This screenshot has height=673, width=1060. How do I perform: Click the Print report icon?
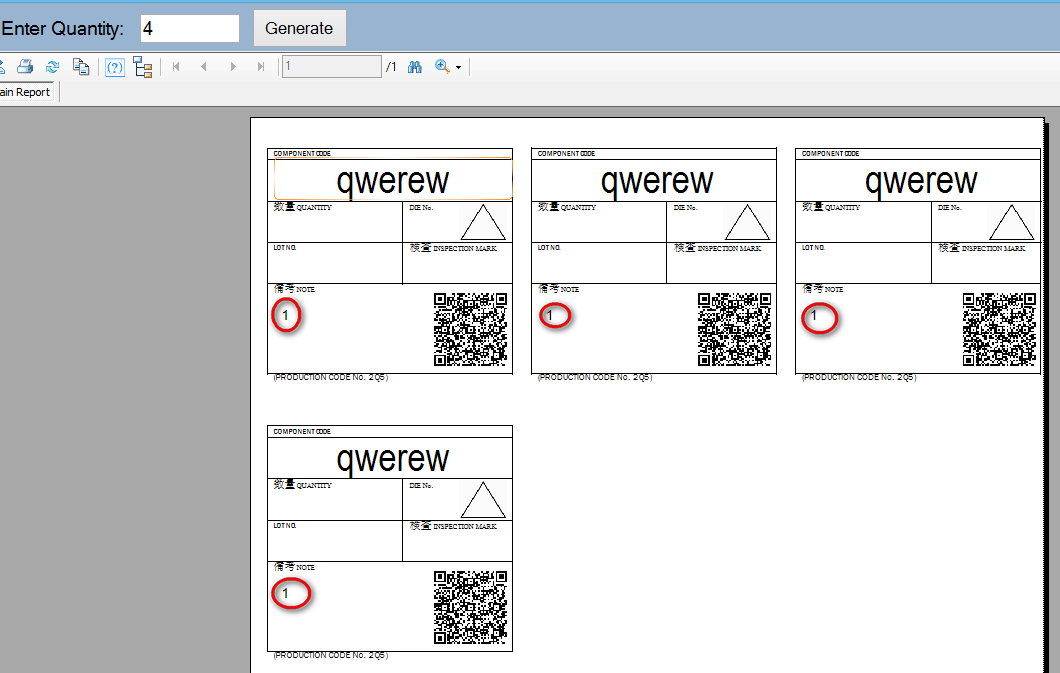pyautogui.click(x=25, y=66)
